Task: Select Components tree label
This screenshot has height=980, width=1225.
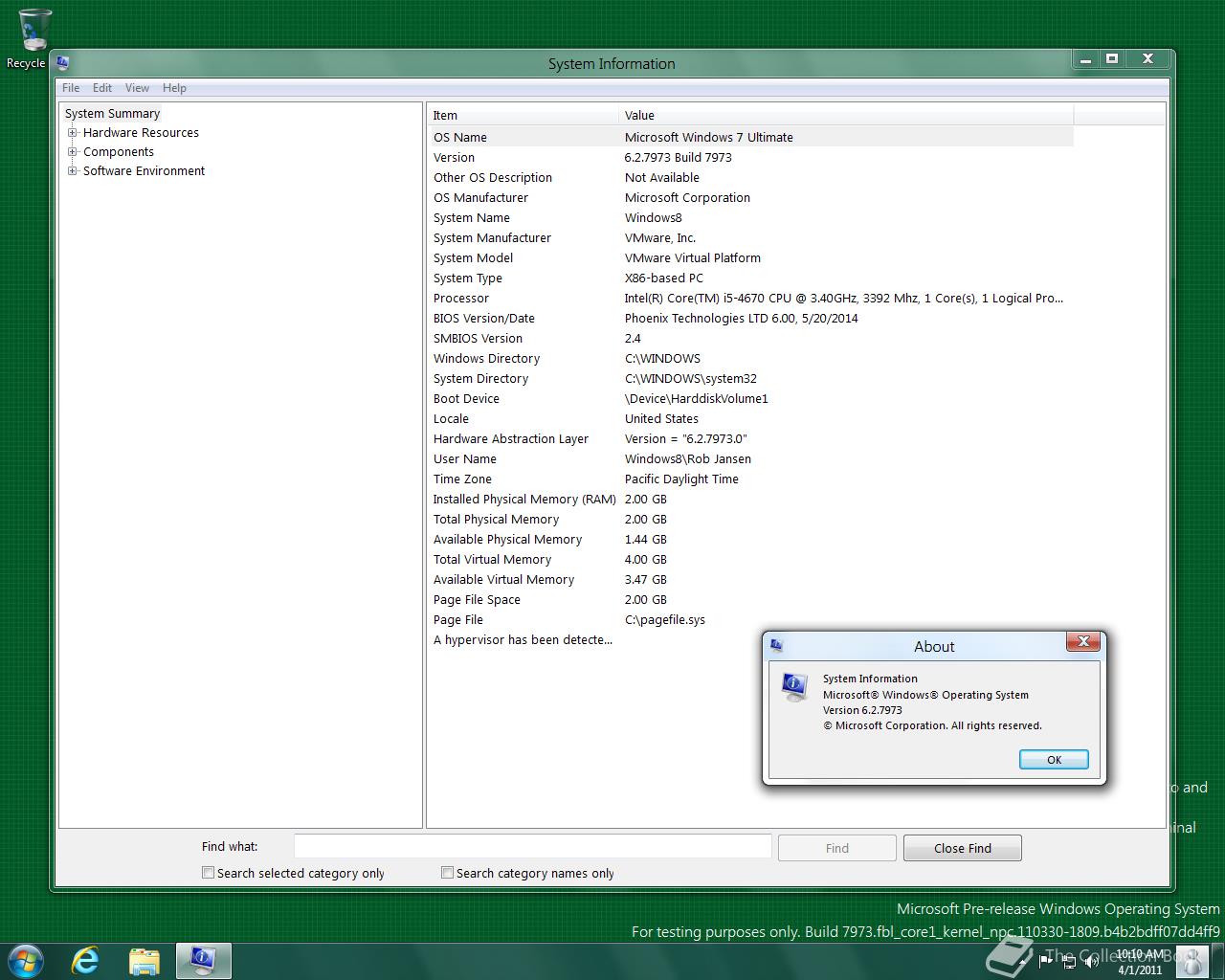Action: 118,152
